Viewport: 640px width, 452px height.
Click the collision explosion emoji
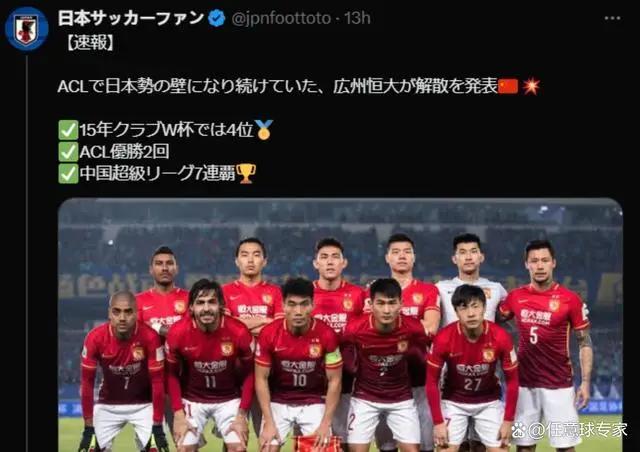pos(531,87)
